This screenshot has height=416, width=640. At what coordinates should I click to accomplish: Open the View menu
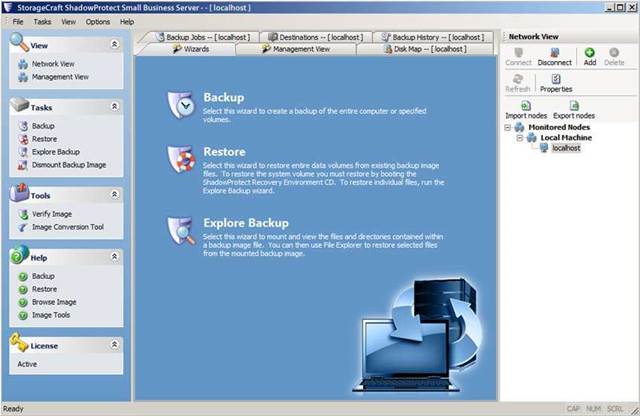click(x=69, y=22)
